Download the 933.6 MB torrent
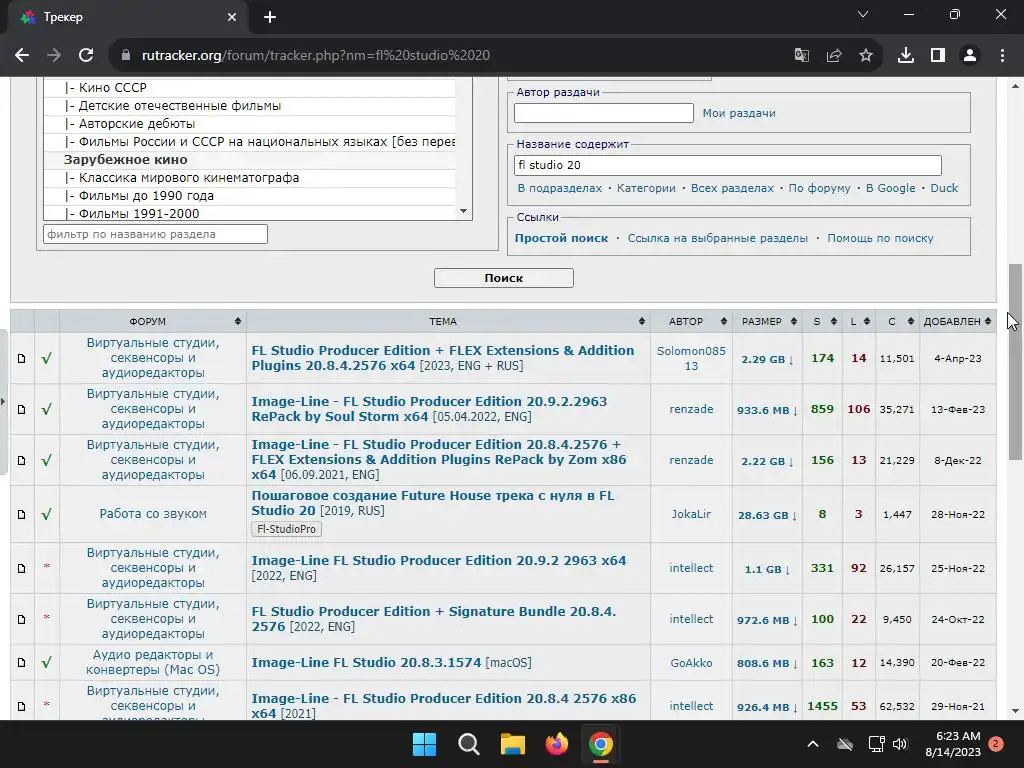The image size is (1024, 768). pyautogui.click(x=767, y=410)
